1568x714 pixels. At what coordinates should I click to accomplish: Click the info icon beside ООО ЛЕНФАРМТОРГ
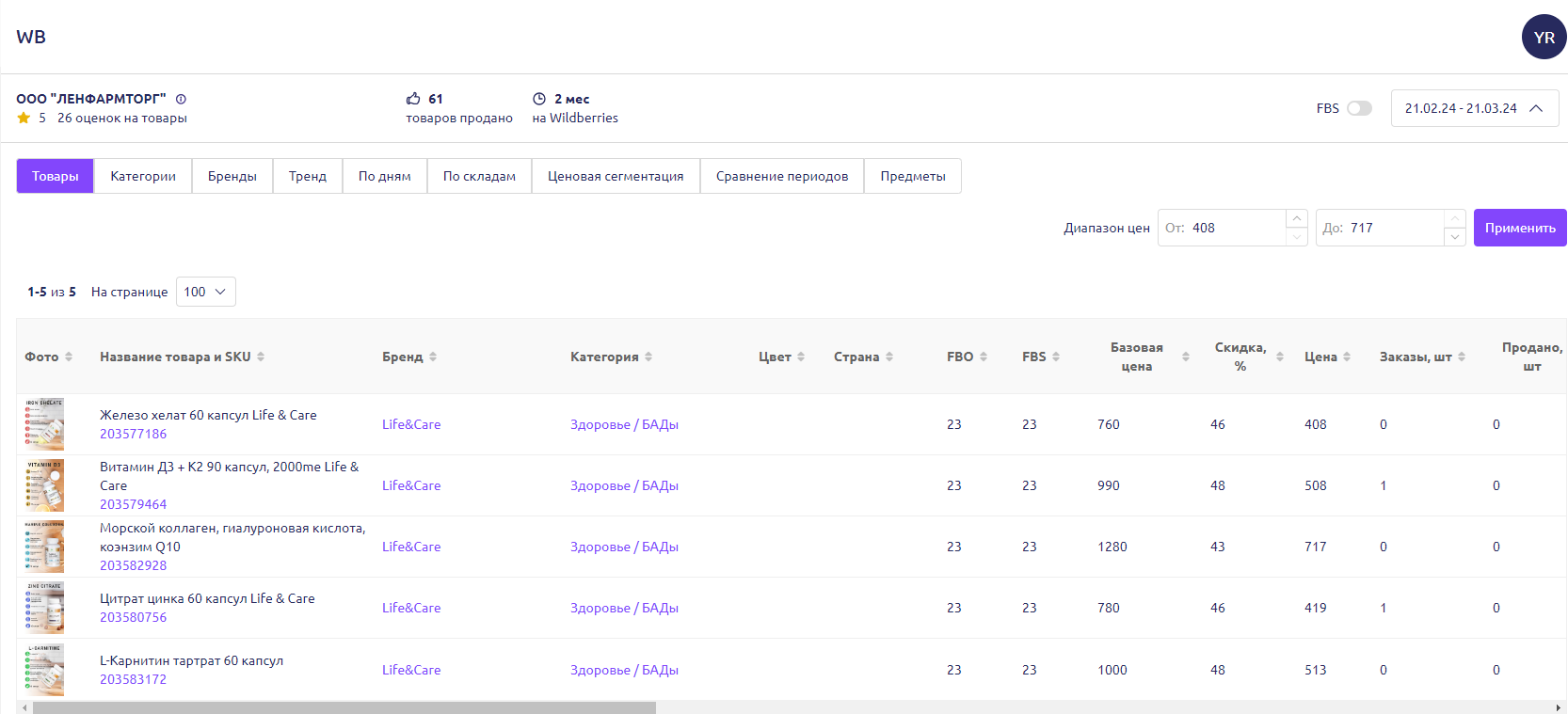[181, 99]
